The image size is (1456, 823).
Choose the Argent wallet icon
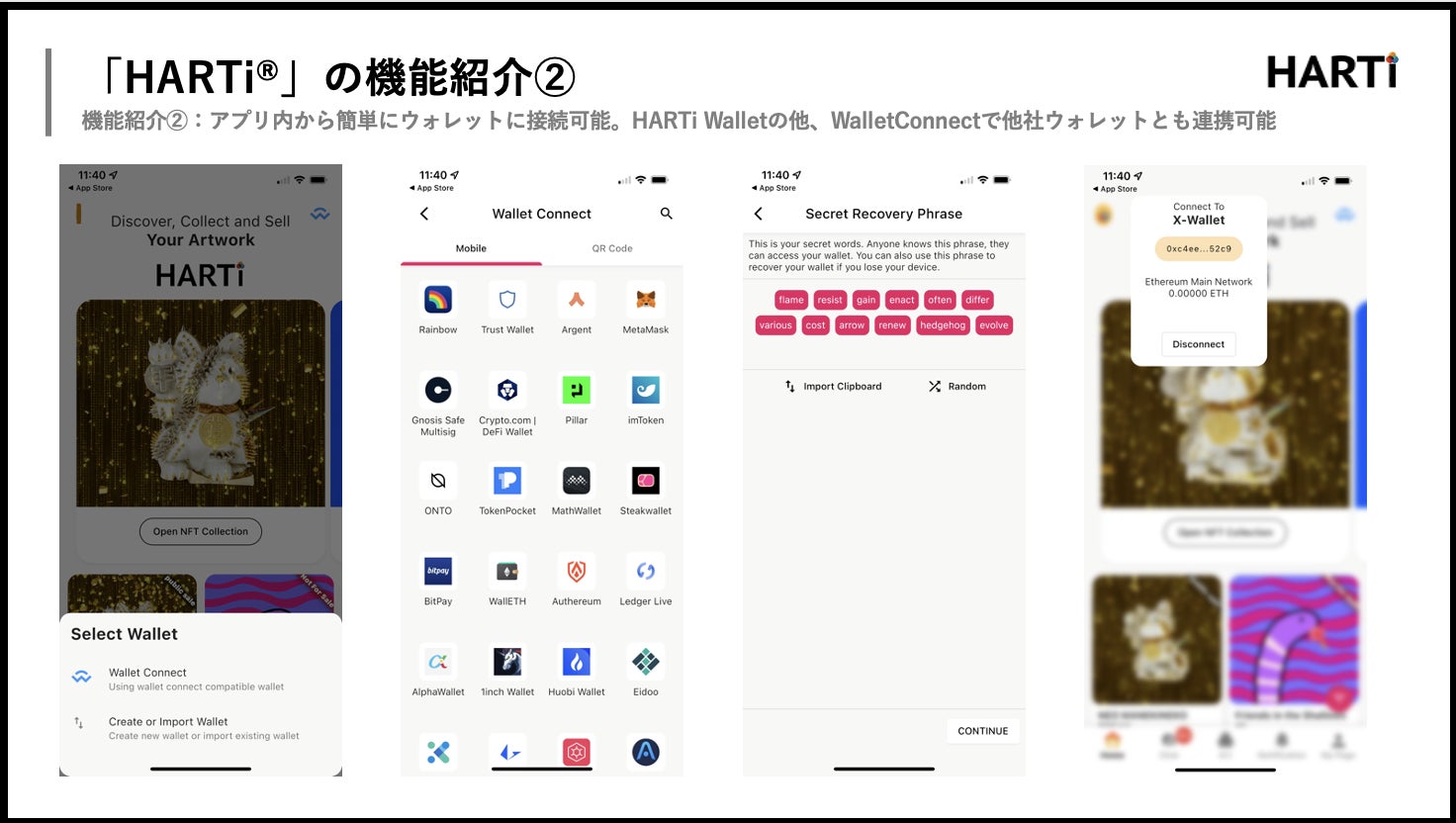coord(577,300)
